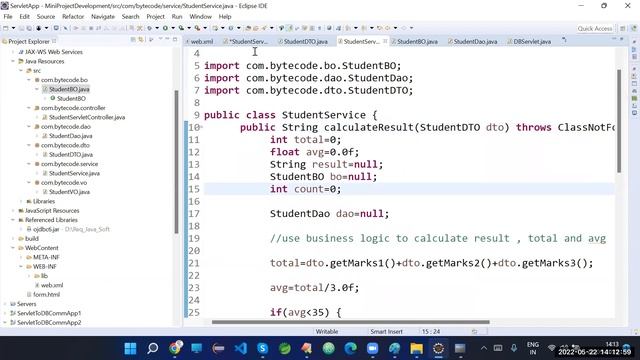This screenshot has height=360, width=640.
Task: Switch to the Java EE perspective icon
Action: pos(634,29)
